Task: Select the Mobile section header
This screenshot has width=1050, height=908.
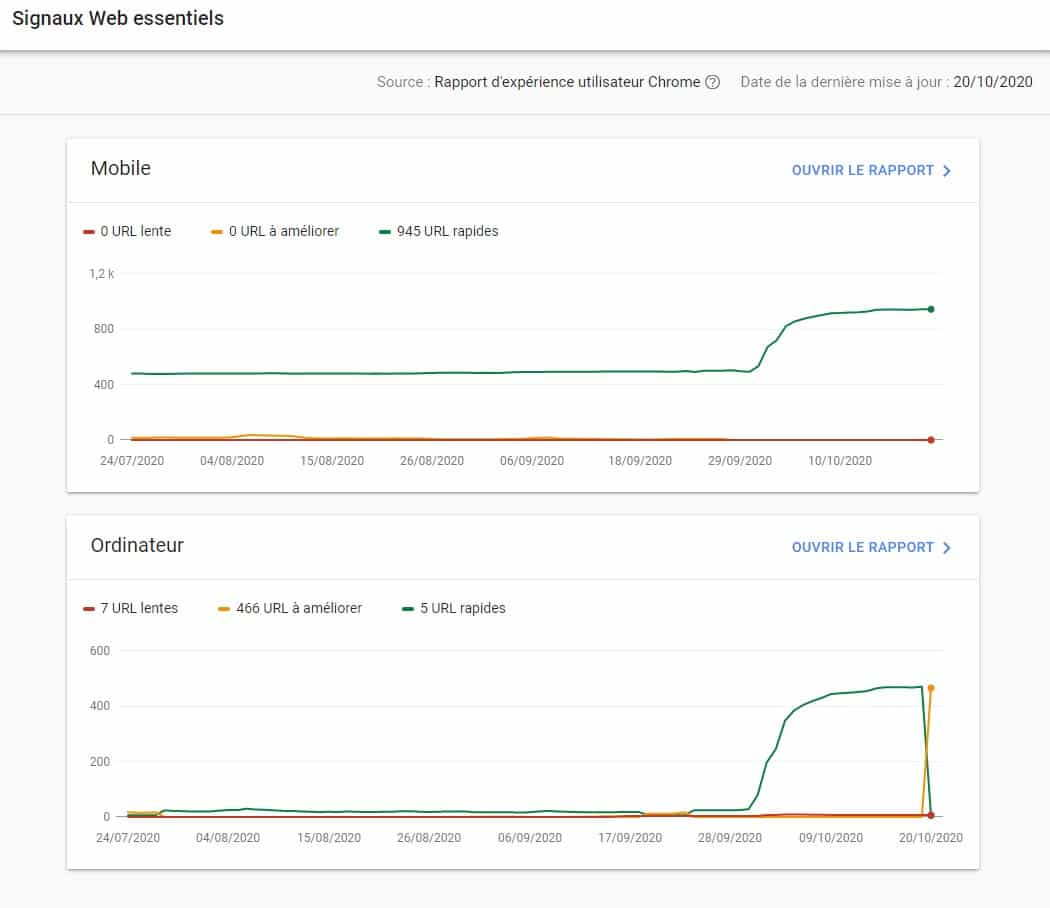Action: tap(121, 168)
